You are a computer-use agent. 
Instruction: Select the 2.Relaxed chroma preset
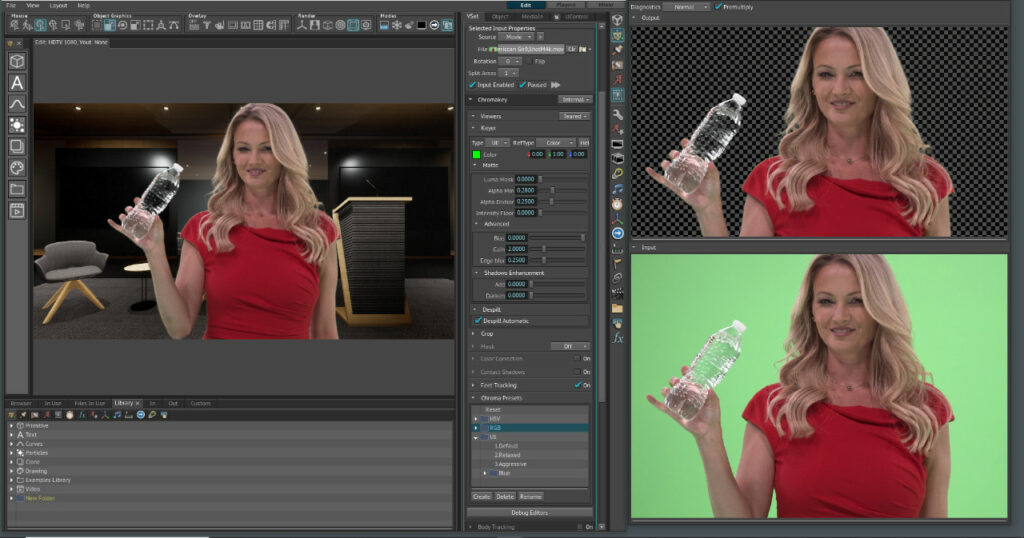509,454
